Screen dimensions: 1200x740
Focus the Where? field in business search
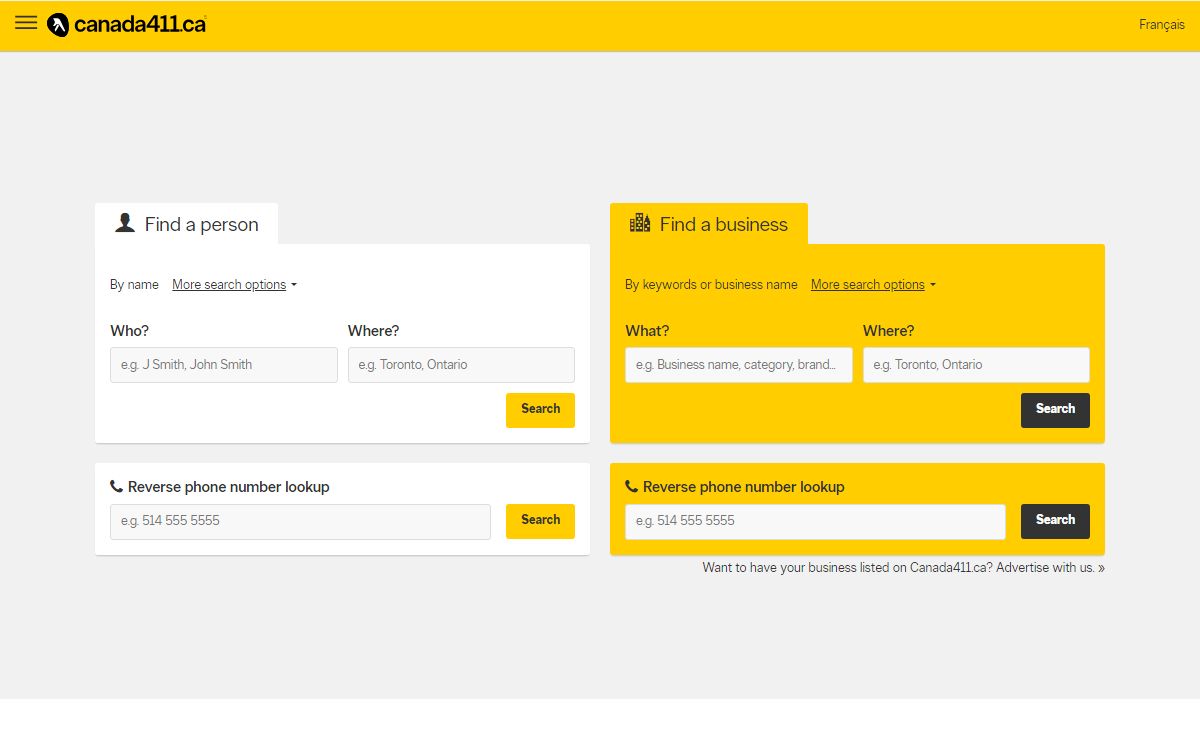click(x=976, y=365)
